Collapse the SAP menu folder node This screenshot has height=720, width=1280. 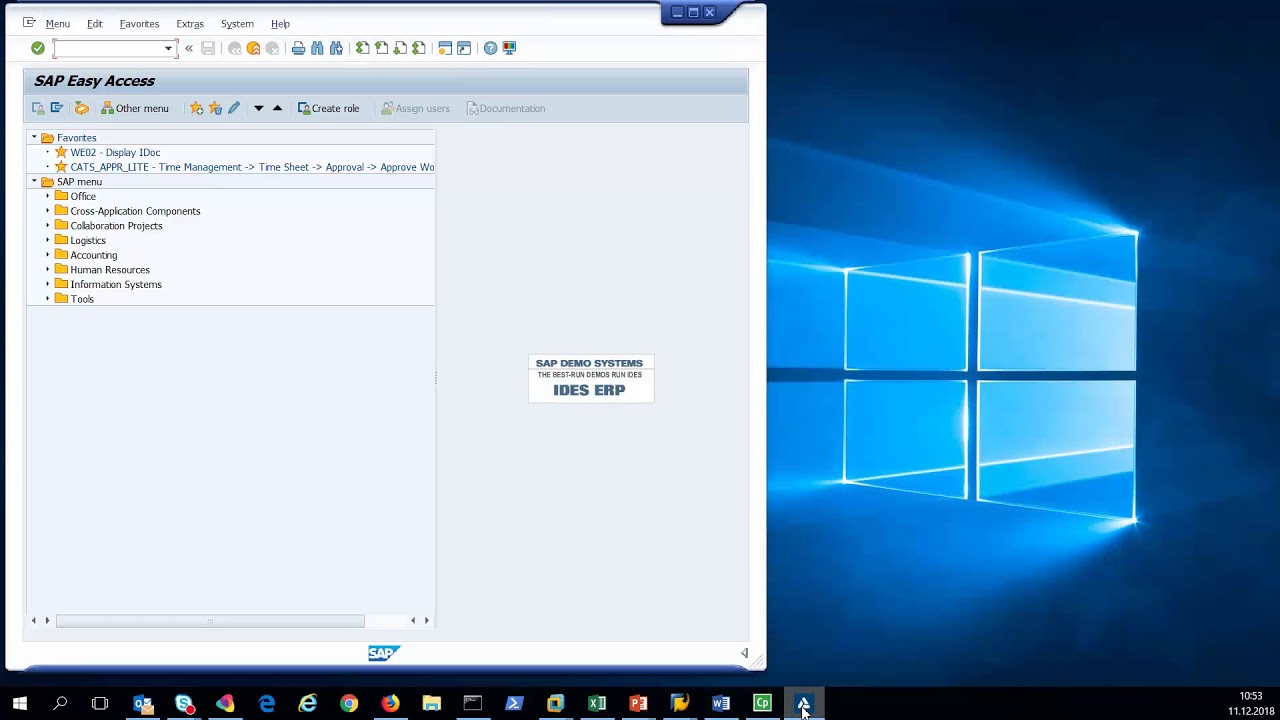tap(34, 182)
